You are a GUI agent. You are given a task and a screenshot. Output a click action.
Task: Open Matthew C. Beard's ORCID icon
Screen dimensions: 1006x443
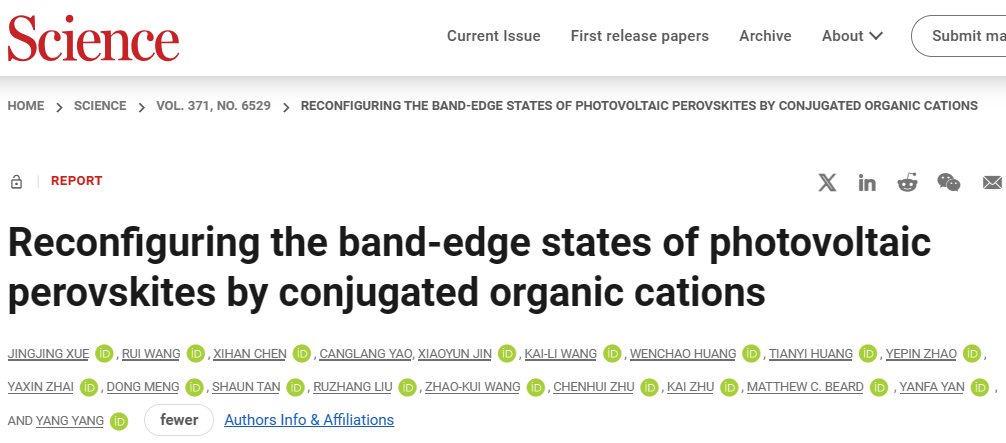877,387
